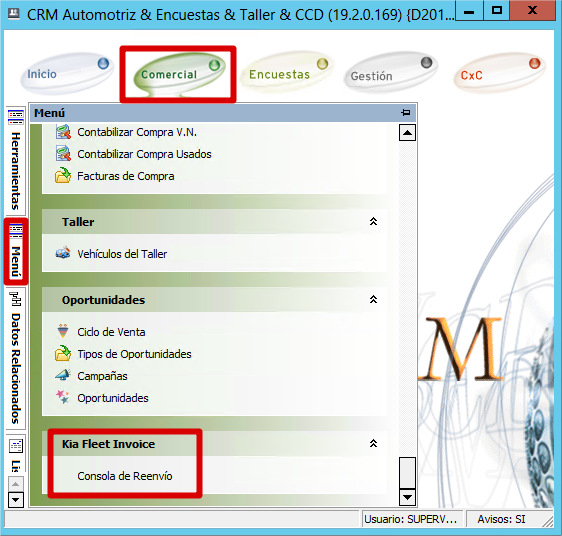Viewport: 562px width, 536px height.
Task: Pin the Menú panel with pushpin icon
Action: [406, 113]
